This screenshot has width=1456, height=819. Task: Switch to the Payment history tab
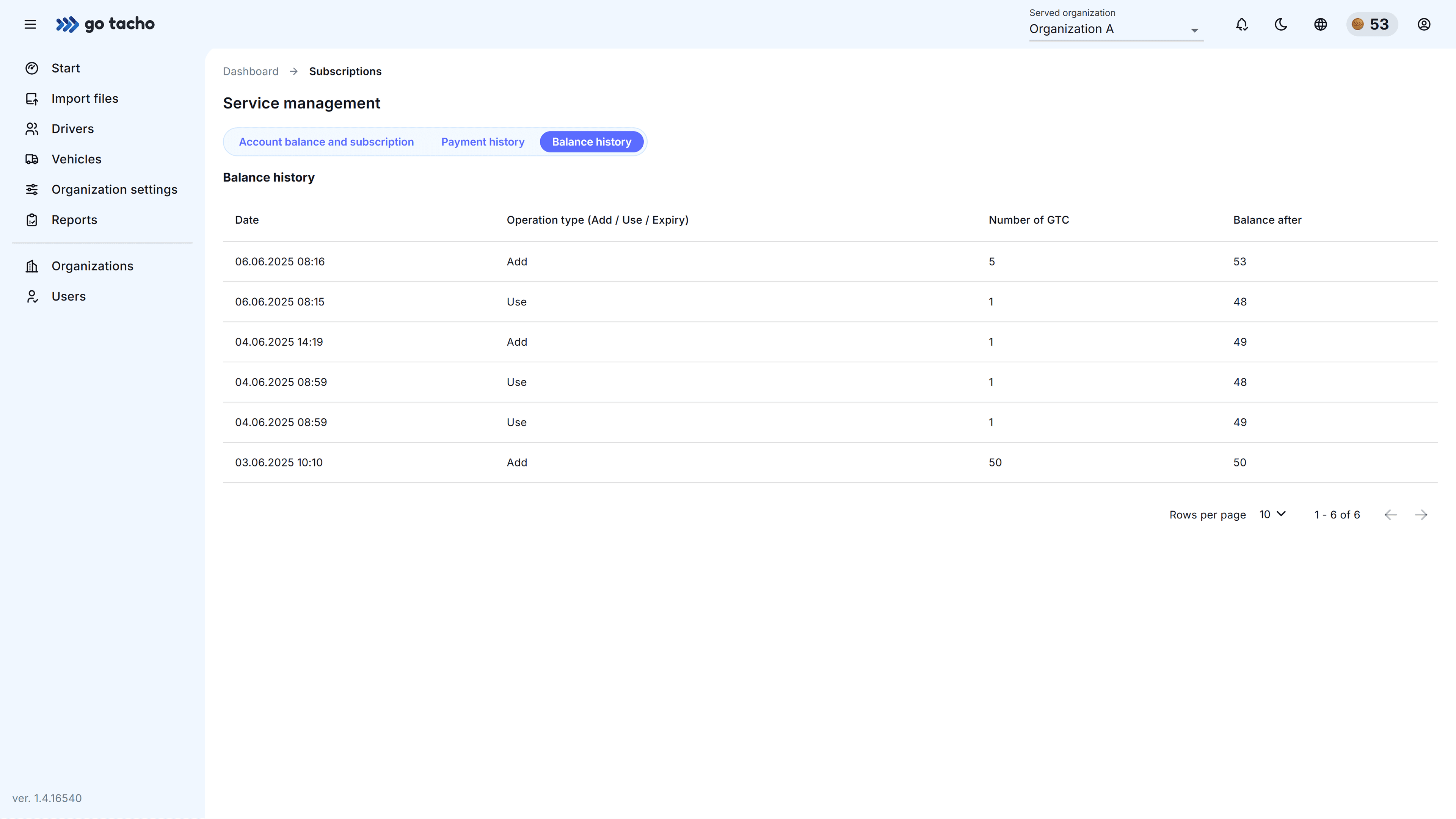(x=483, y=142)
